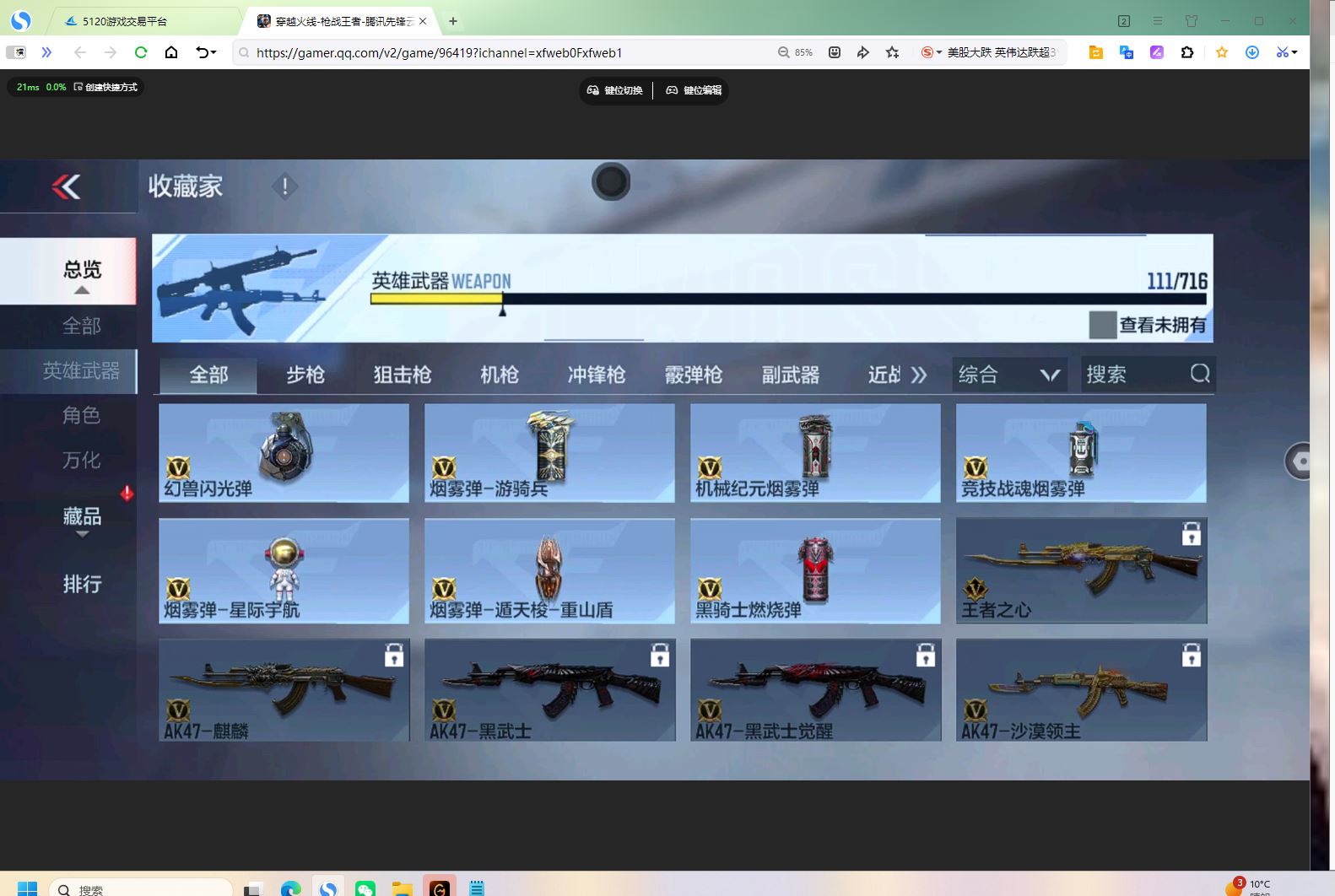Viewport: 1335px width, 896px height.
Task: Open the 综合 sort dropdown
Action: [x=1009, y=375]
